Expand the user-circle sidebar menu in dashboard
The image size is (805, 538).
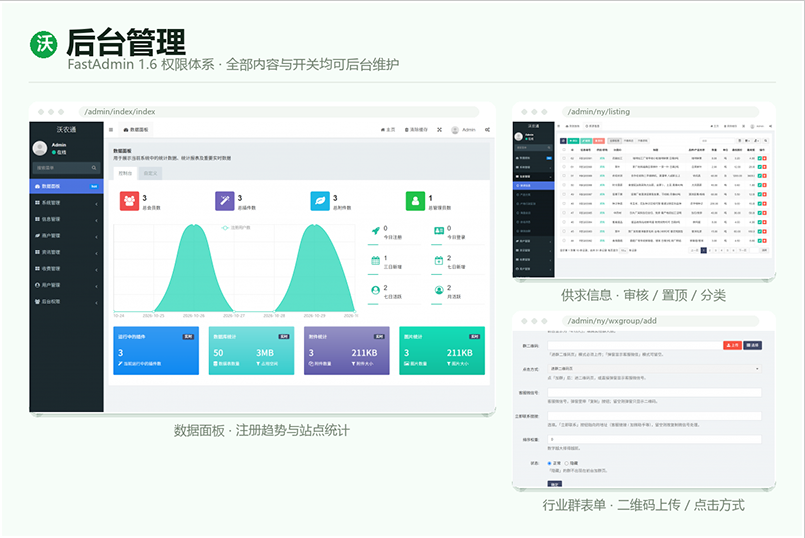(x=66, y=285)
